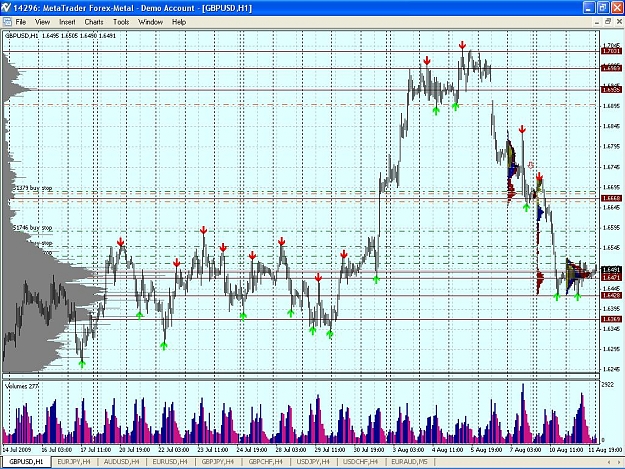
Task: Switch to the EURUSD,H4 chart tab
Action: pos(170,462)
